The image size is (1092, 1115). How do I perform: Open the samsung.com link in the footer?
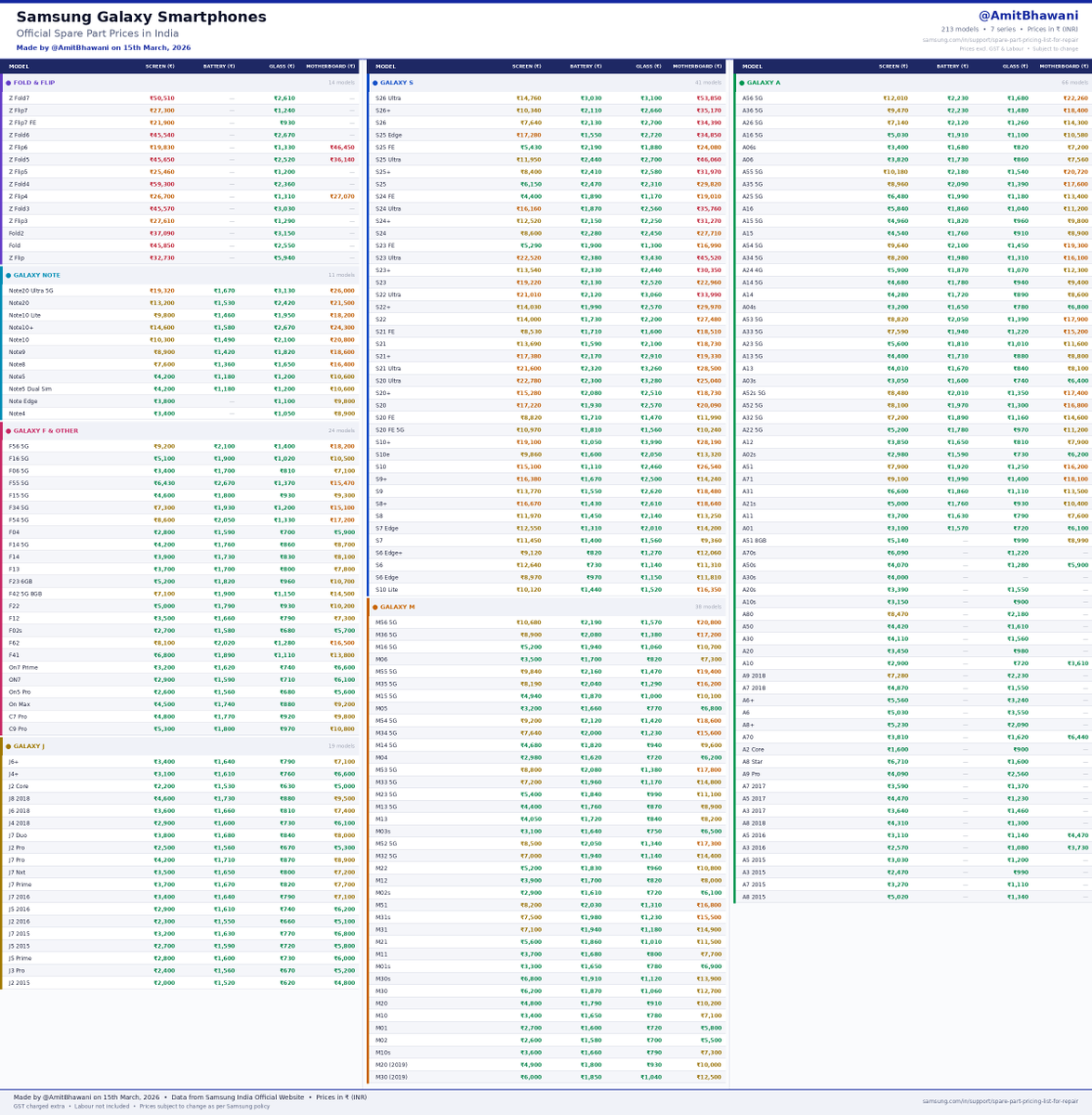[x=1000, y=1101]
